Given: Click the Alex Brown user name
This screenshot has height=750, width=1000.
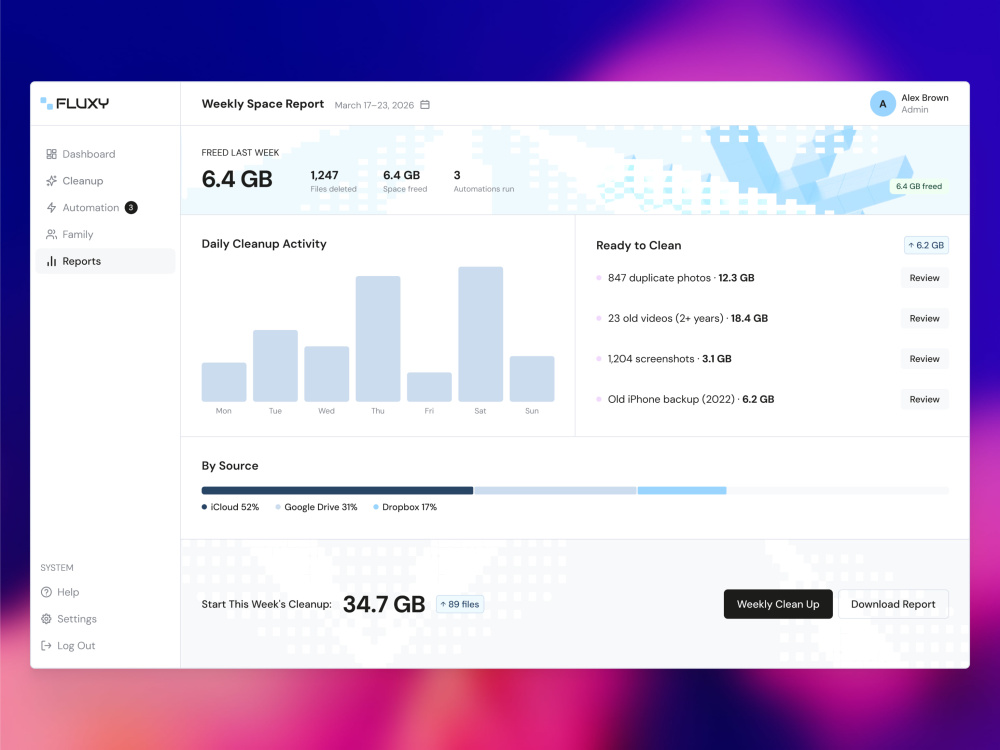Looking at the screenshot, I should click(x=925, y=98).
